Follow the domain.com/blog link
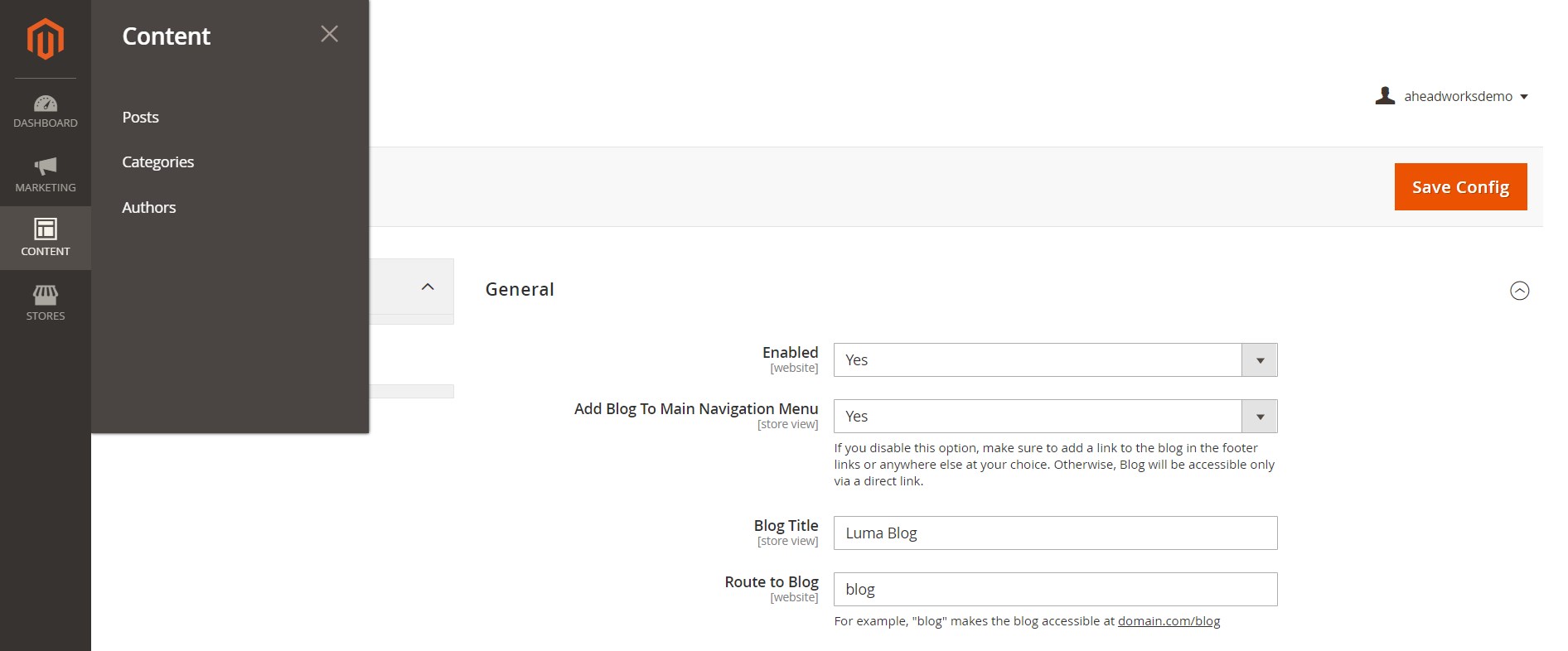Image resolution: width=1568 pixels, height=651 pixels. [1169, 621]
